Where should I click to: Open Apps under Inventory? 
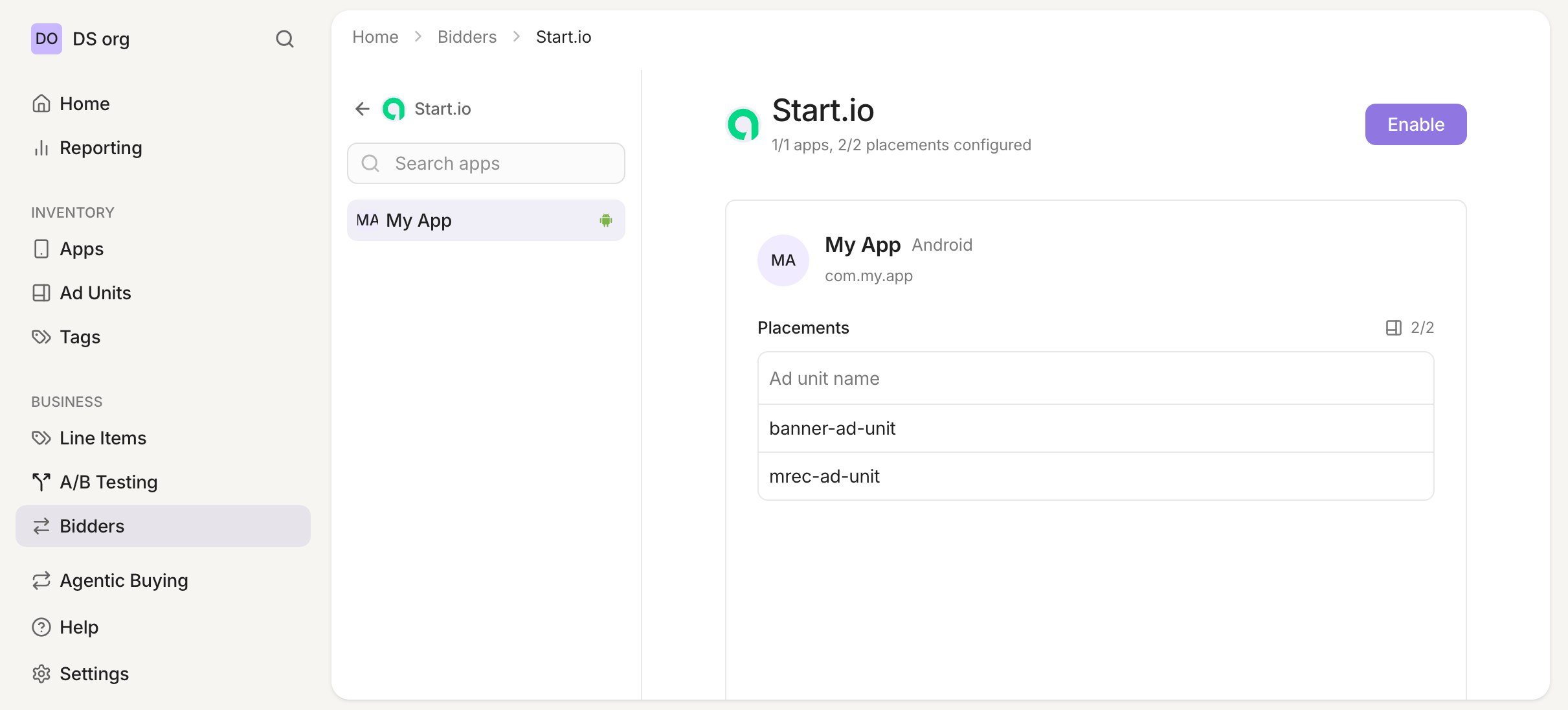(x=163, y=249)
